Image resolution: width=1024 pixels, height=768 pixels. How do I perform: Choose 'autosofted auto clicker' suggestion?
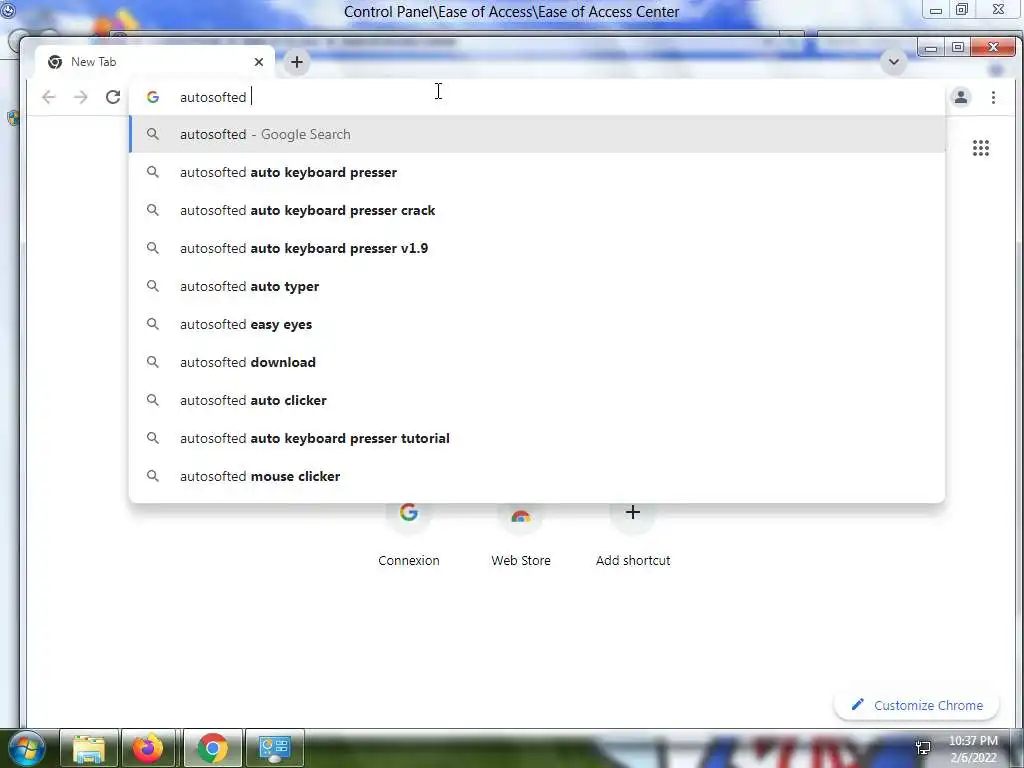(x=537, y=400)
